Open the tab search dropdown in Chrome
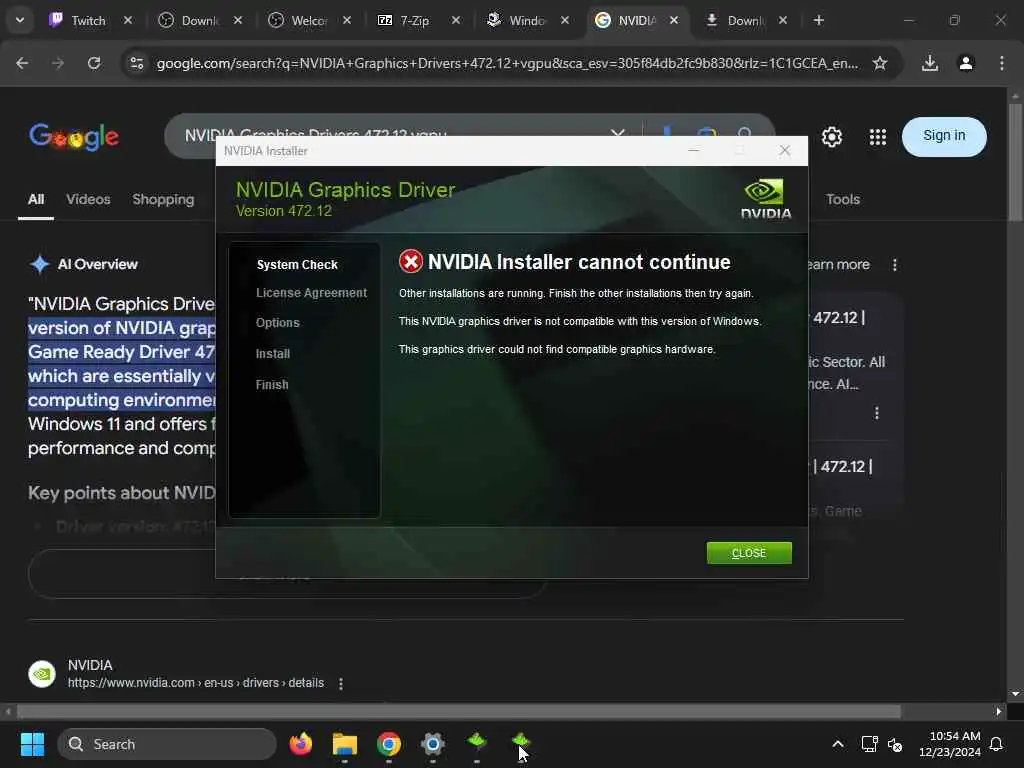Image resolution: width=1024 pixels, height=768 pixels. click(x=20, y=20)
